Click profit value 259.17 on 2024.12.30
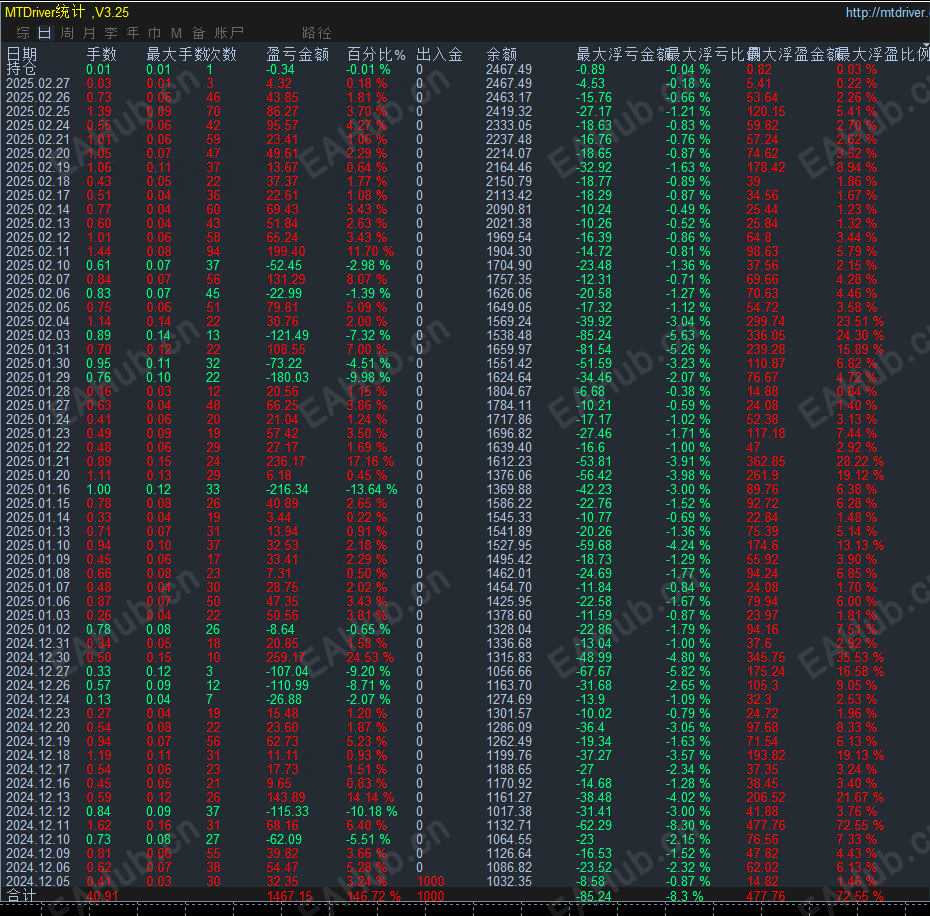 pos(286,657)
